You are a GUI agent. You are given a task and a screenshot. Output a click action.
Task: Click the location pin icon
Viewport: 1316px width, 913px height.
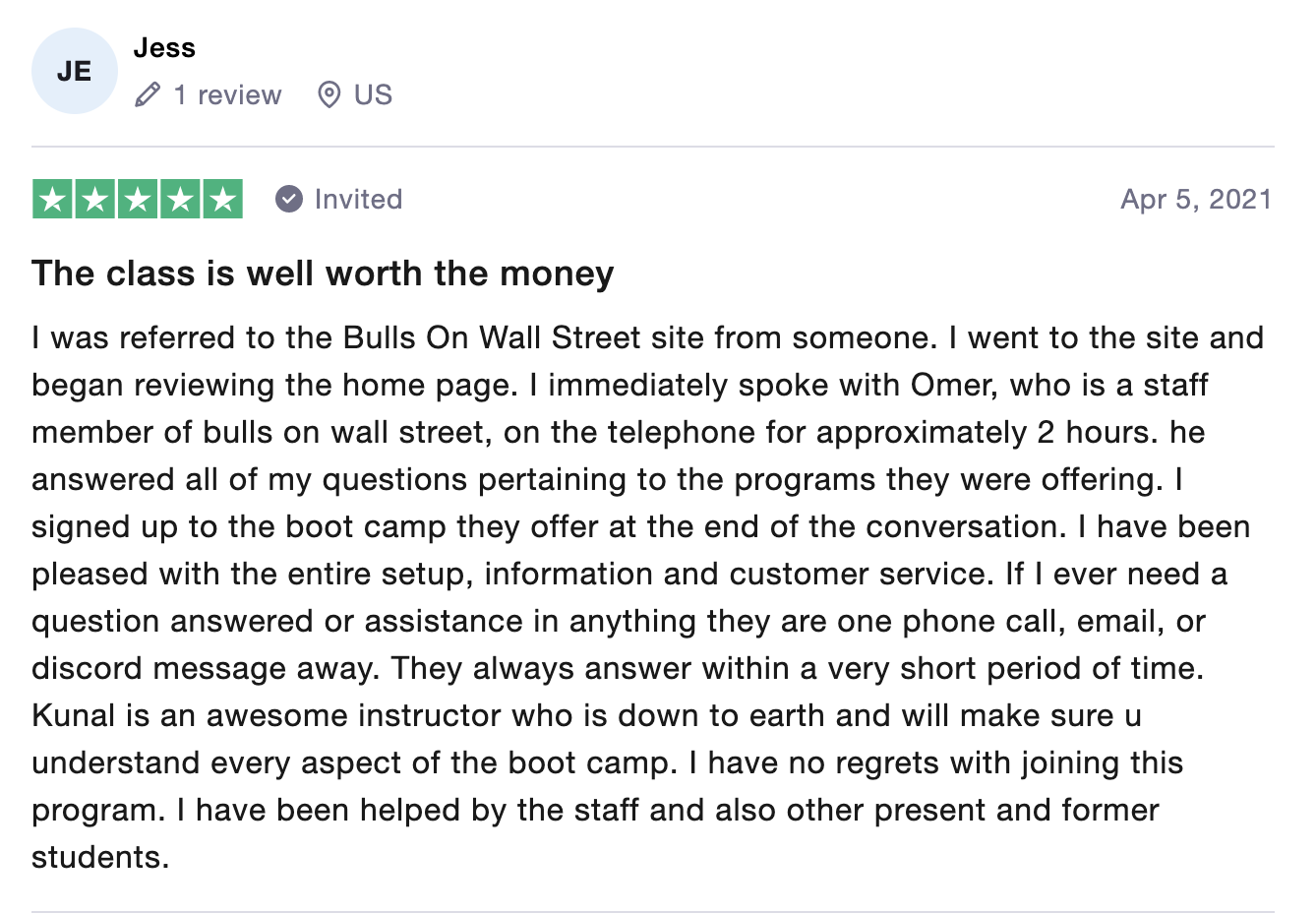click(x=329, y=94)
